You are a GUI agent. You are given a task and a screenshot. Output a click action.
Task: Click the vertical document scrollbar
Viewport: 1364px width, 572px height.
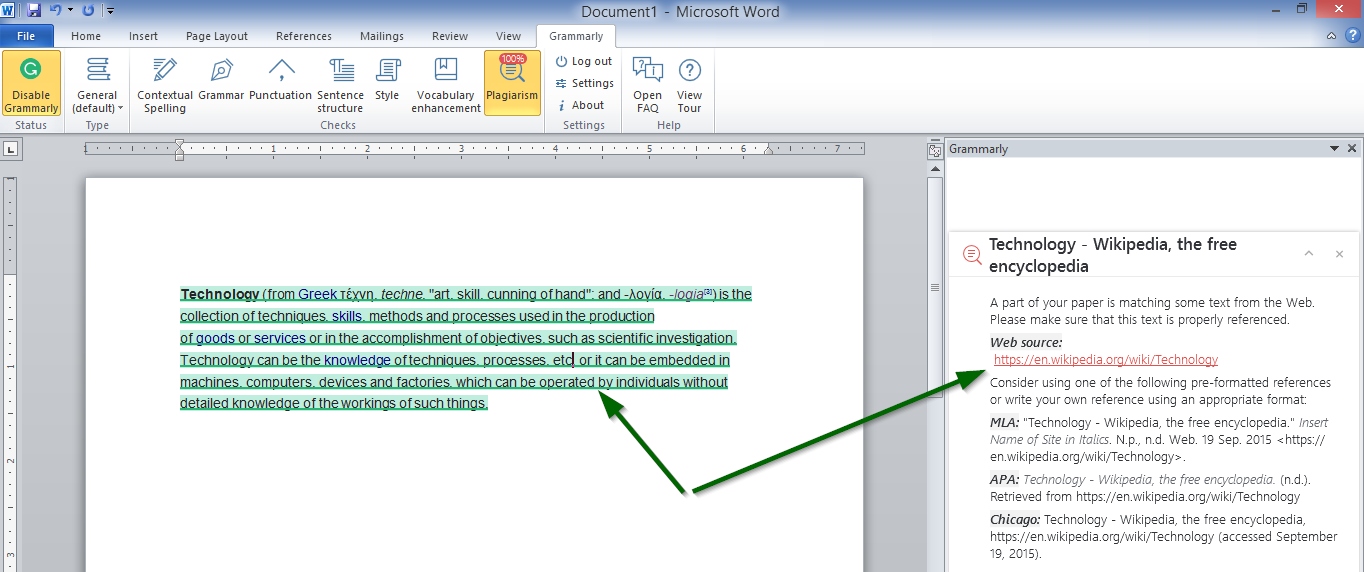(935, 287)
